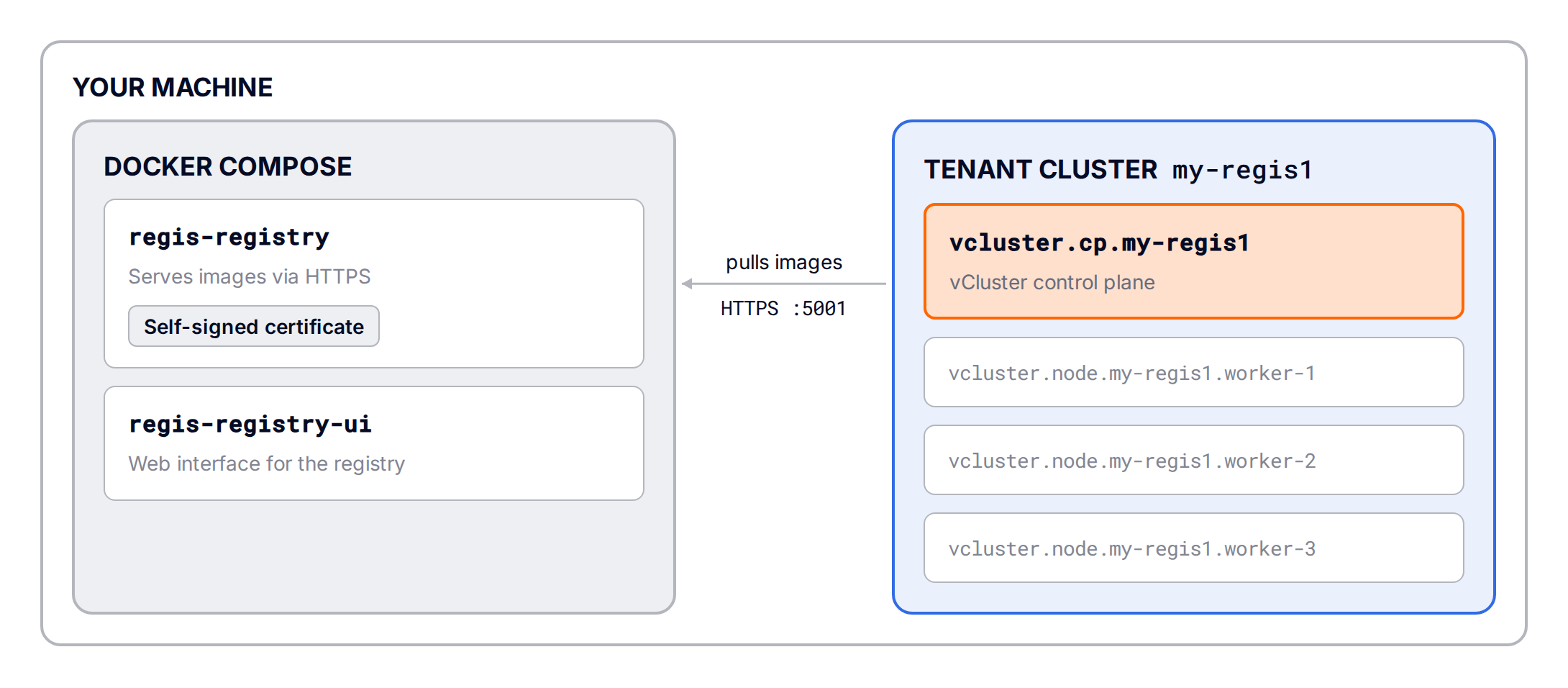
Task: Select the vcluster.node.my-regis1.worker-2 box
Action: [1194, 460]
